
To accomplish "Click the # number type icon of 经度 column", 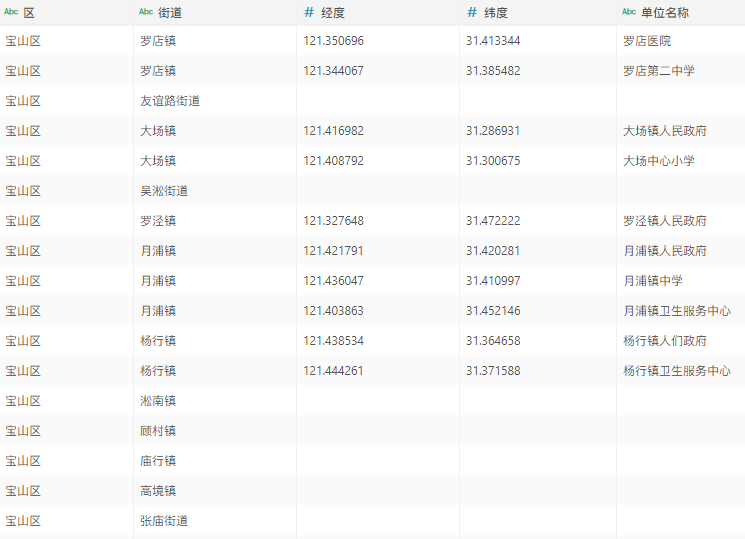I will [x=309, y=12].
